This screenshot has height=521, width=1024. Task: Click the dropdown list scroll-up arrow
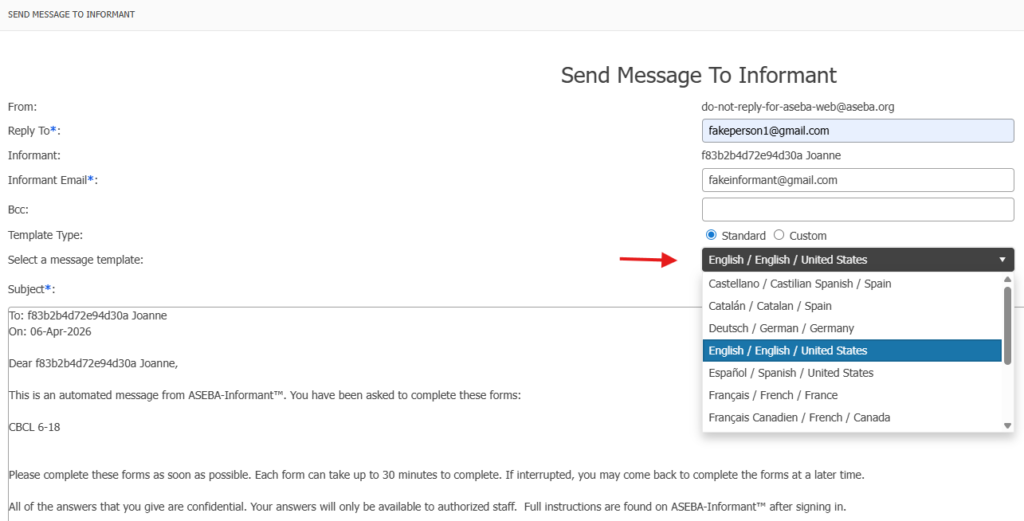click(1007, 280)
